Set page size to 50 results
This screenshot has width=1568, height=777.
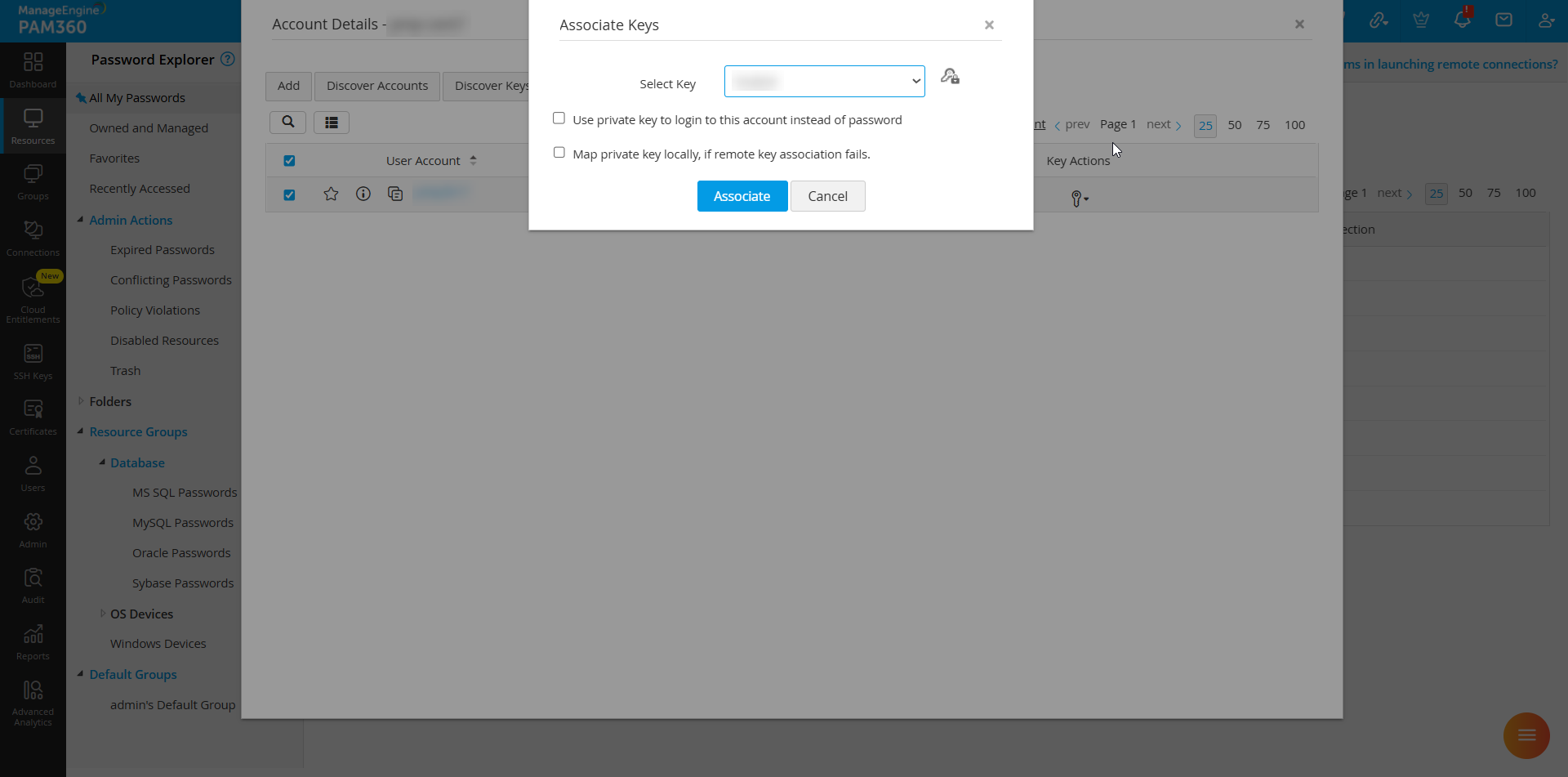point(1235,125)
